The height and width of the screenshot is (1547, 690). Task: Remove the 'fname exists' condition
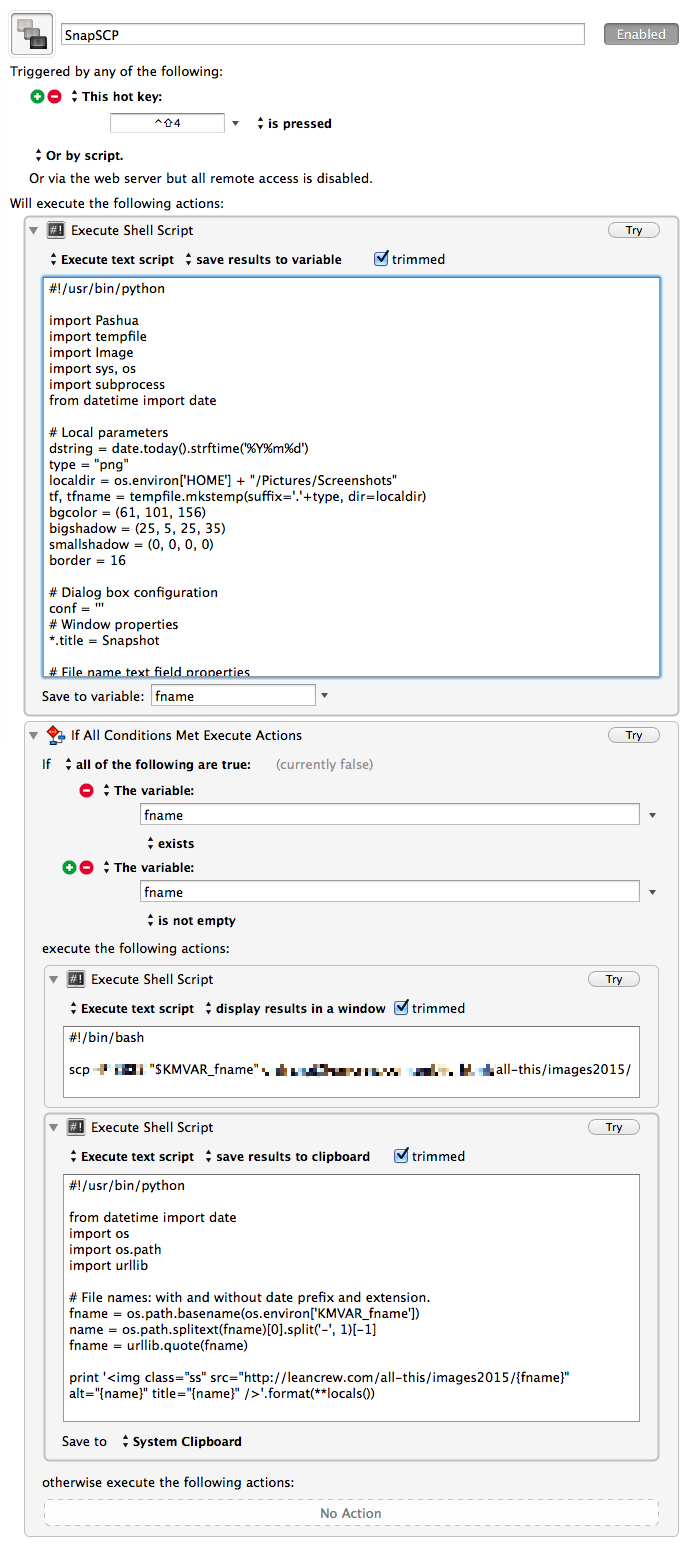pos(87,790)
